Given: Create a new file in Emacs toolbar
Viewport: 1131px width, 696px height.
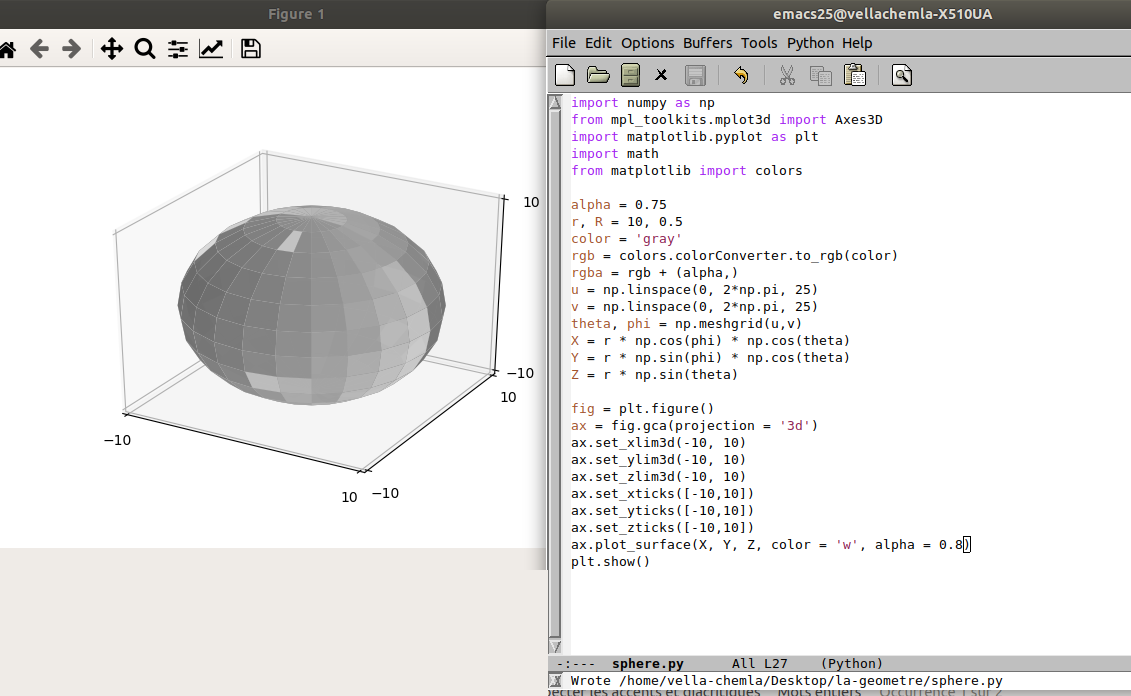Looking at the screenshot, I should (565, 75).
